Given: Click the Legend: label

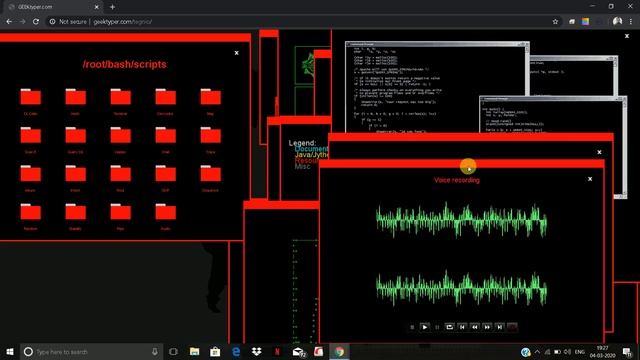Looking at the screenshot, I should (302, 143).
